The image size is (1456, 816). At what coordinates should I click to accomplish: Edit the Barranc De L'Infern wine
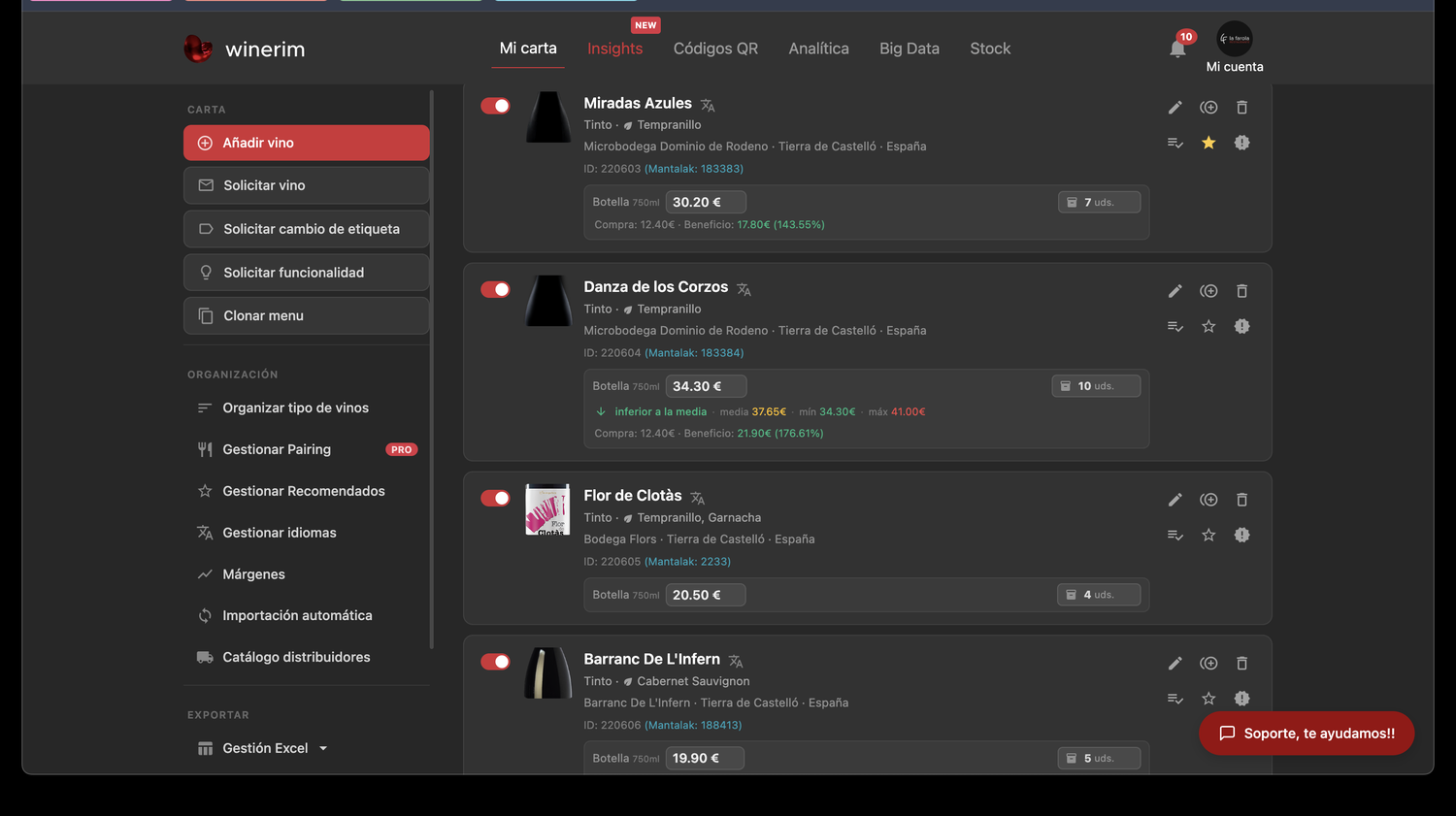pyautogui.click(x=1175, y=664)
